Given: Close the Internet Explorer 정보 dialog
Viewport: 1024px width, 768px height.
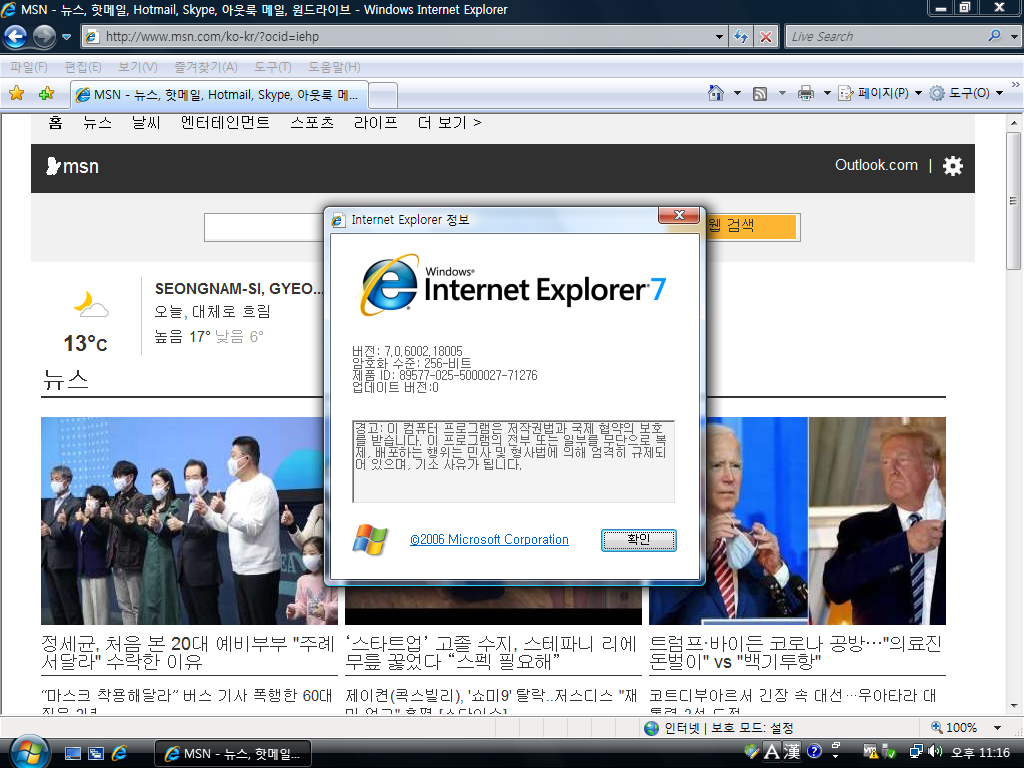Looking at the screenshot, I should (x=679, y=215).
